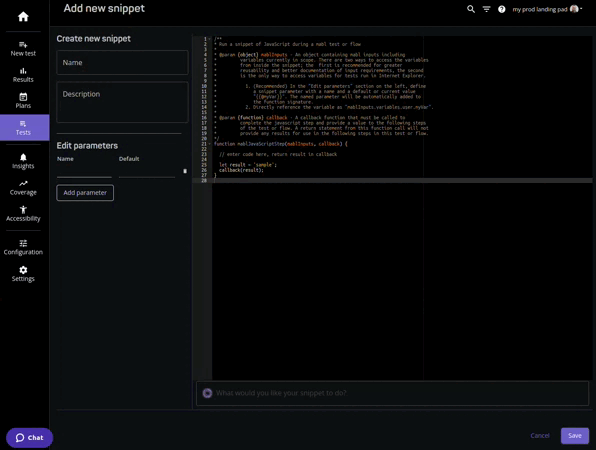The width and height of the screenshot is (596, 450).
Task: Open the Coverage section
Action: pyautogui.click(x=23, y=188)
